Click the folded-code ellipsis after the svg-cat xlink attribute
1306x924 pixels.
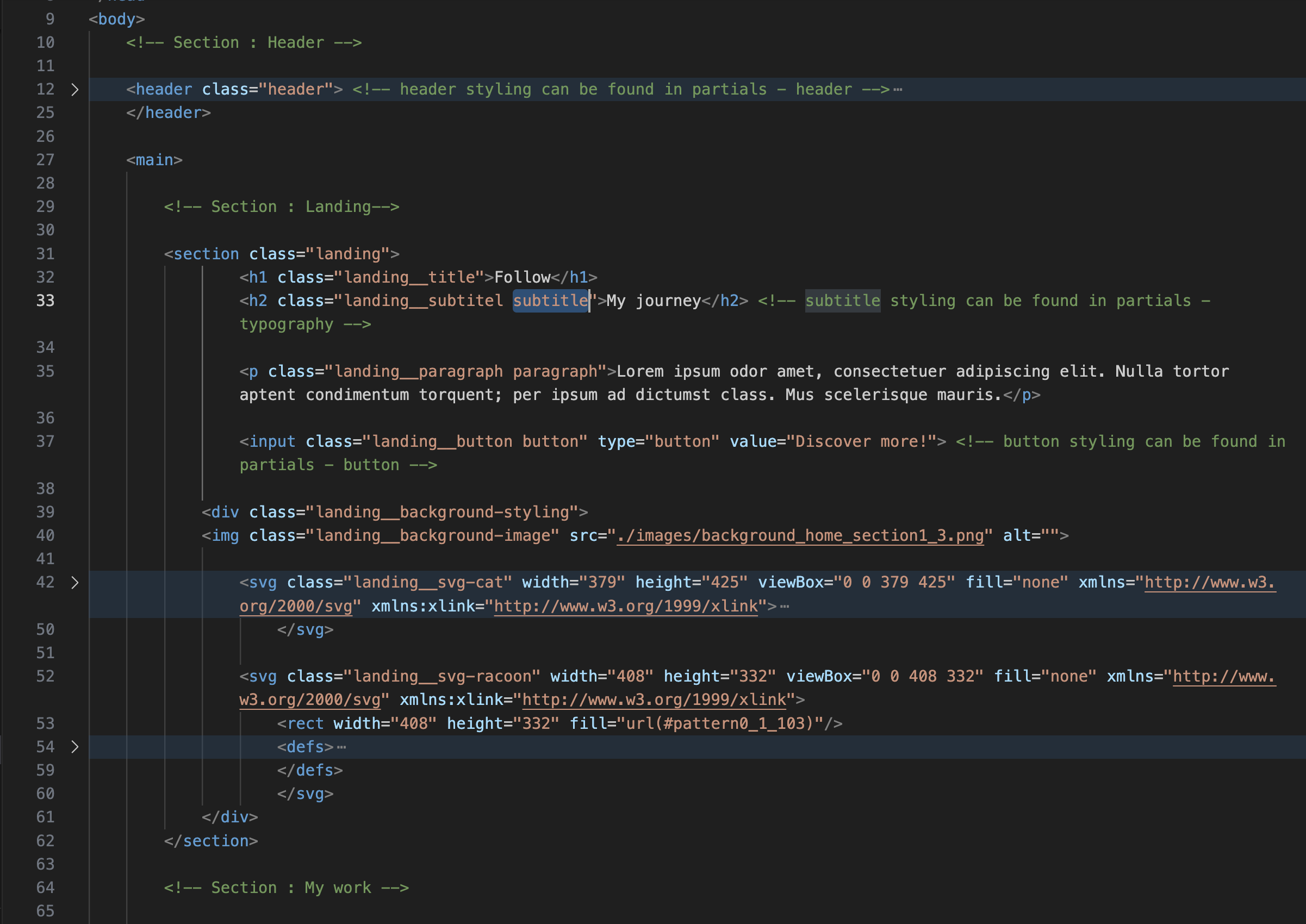[785, 606]
